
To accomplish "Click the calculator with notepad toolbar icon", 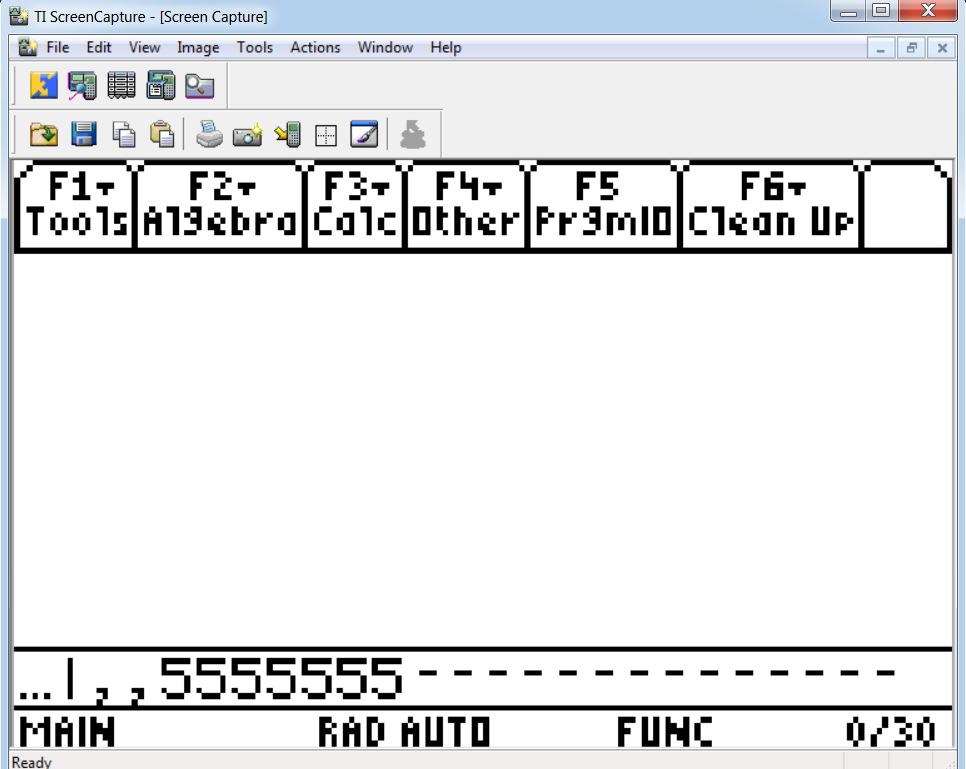I will (160, 85).
